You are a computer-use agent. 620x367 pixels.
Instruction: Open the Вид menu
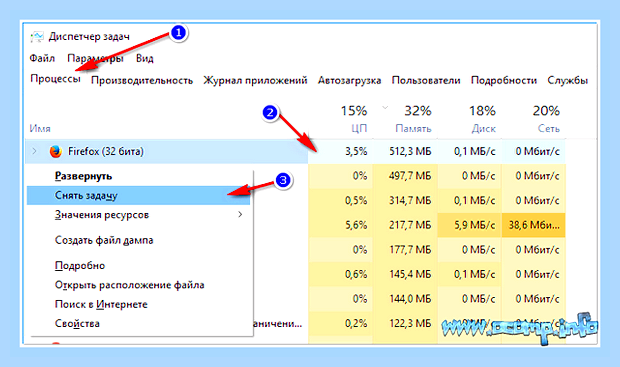(x=144, y=59)
